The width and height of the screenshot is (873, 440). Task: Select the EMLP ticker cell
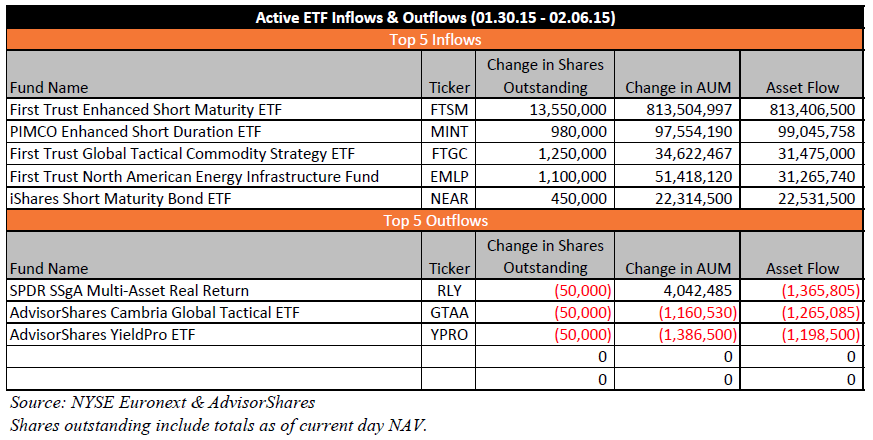449,176
